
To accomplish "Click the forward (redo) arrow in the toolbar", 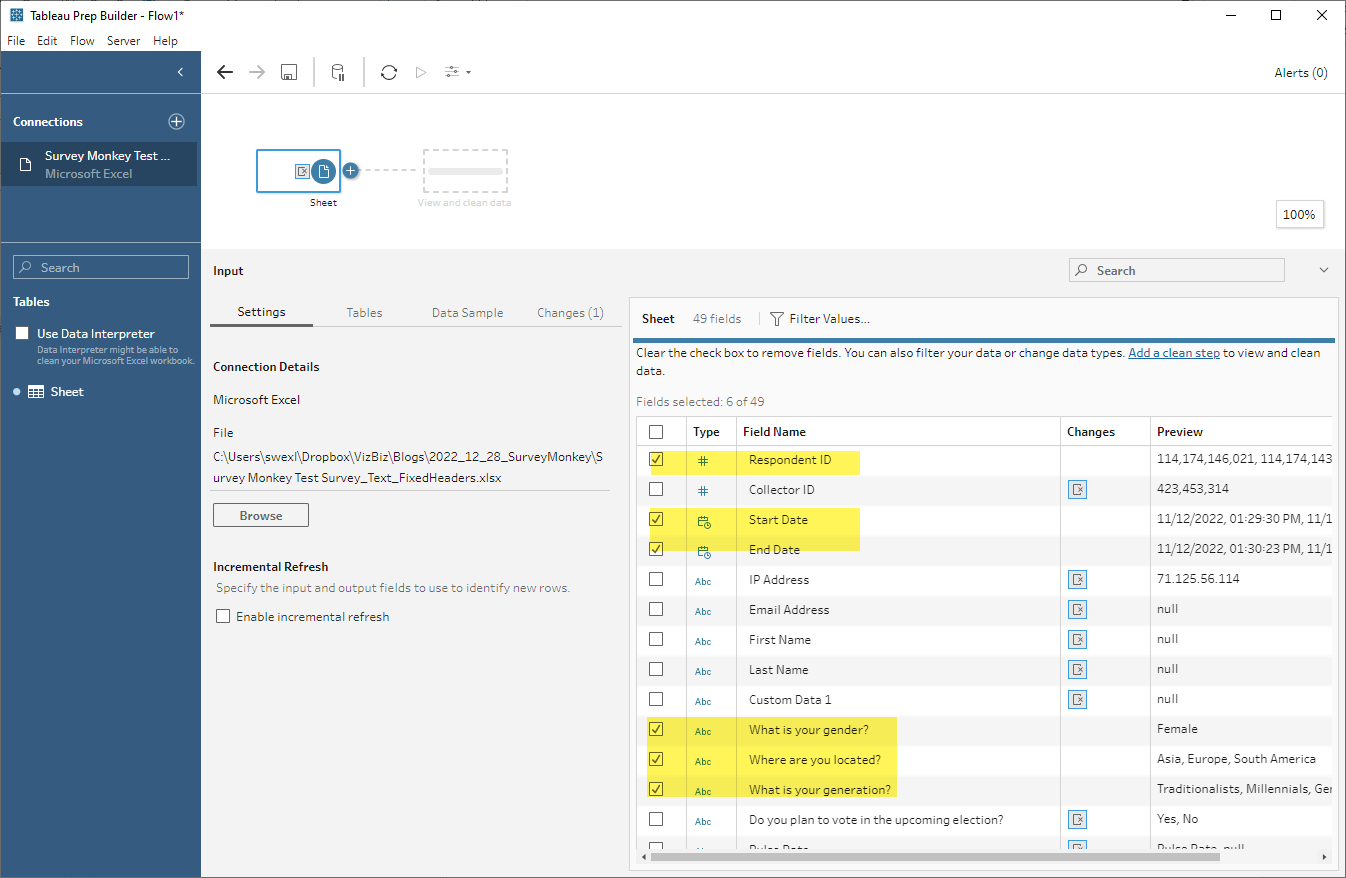I will (257, 72).
